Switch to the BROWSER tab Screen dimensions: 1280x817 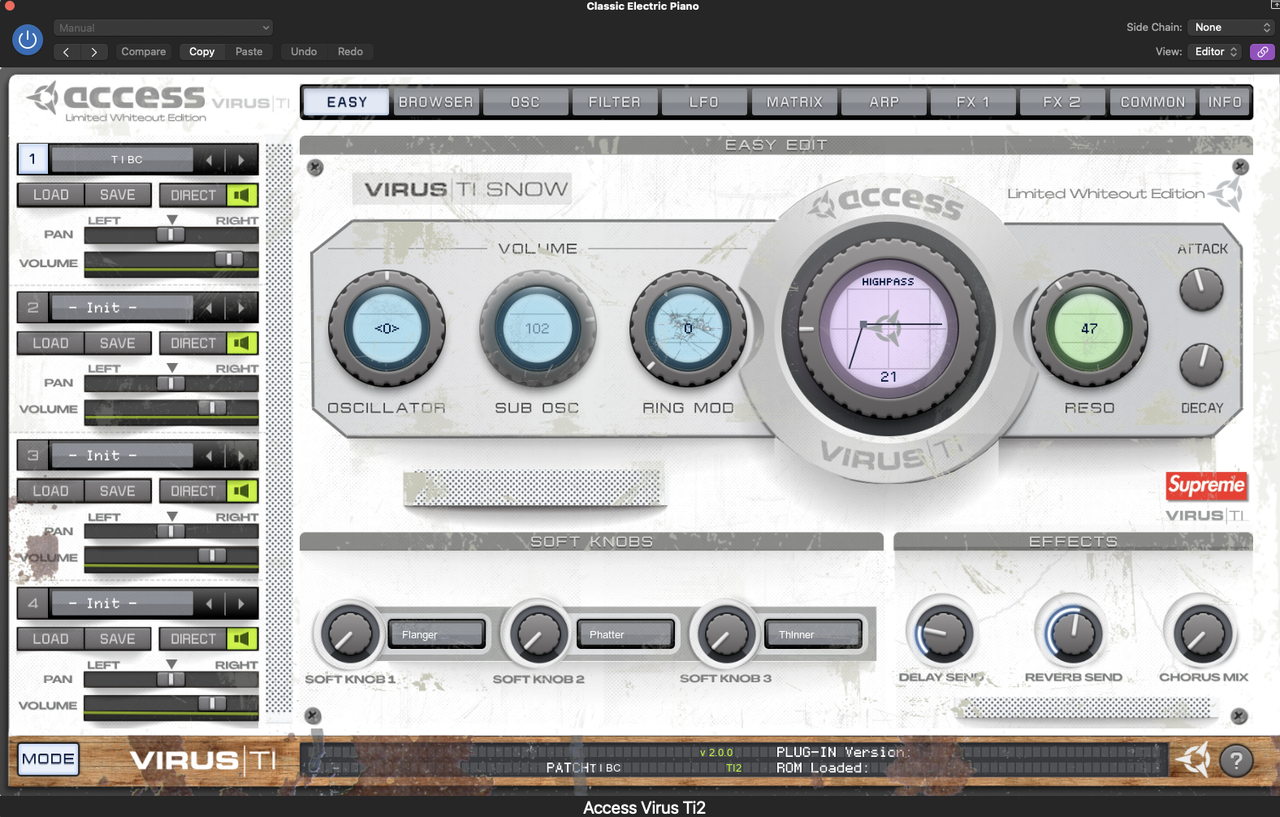click(436, 102)
